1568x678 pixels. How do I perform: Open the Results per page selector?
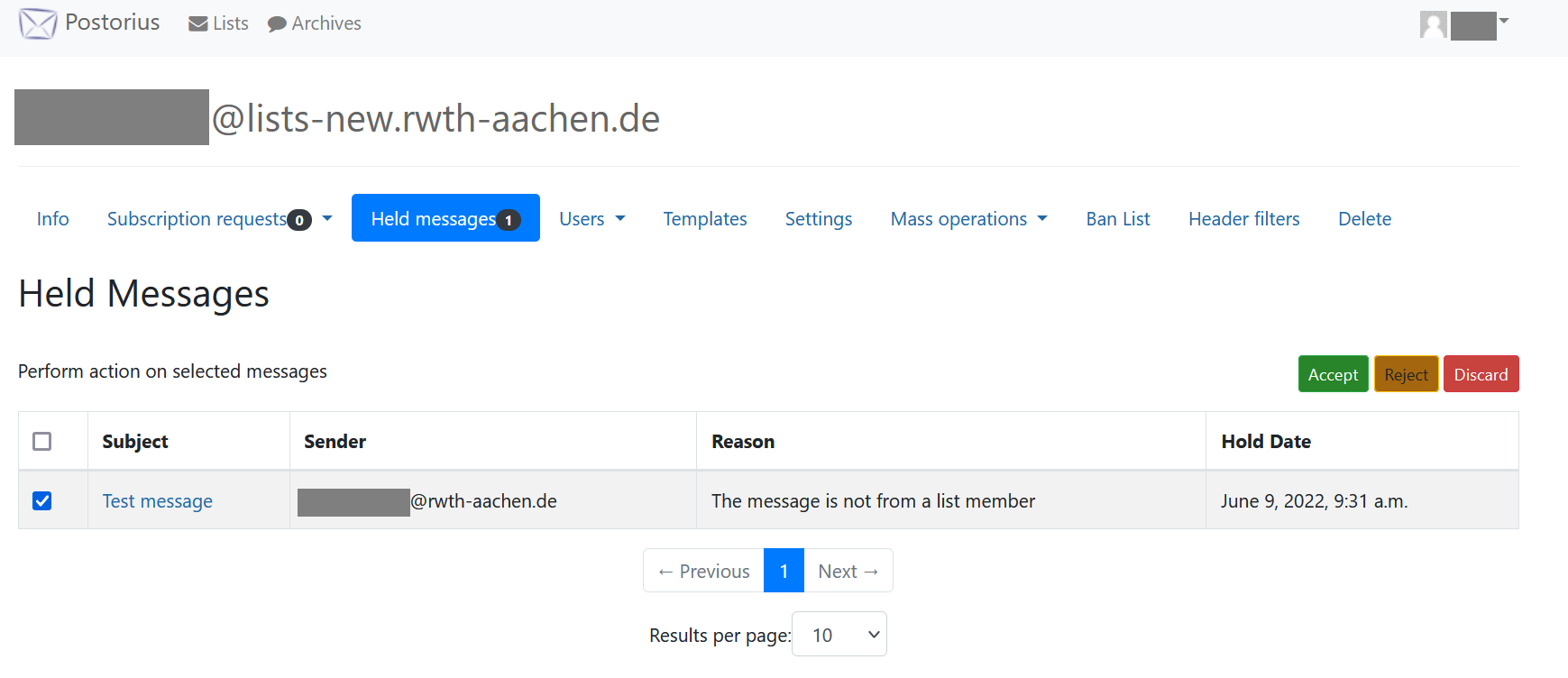(839, 635)
